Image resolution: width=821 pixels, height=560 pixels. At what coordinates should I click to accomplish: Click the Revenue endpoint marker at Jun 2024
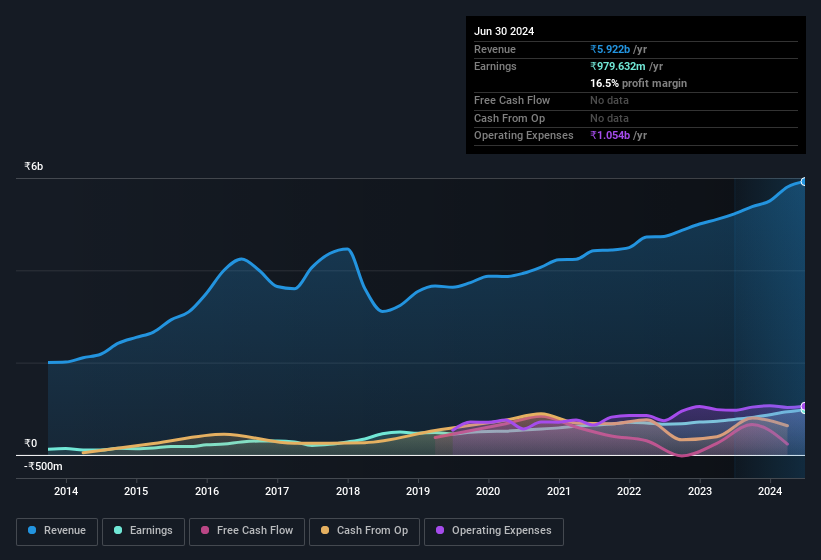[804, 182]
